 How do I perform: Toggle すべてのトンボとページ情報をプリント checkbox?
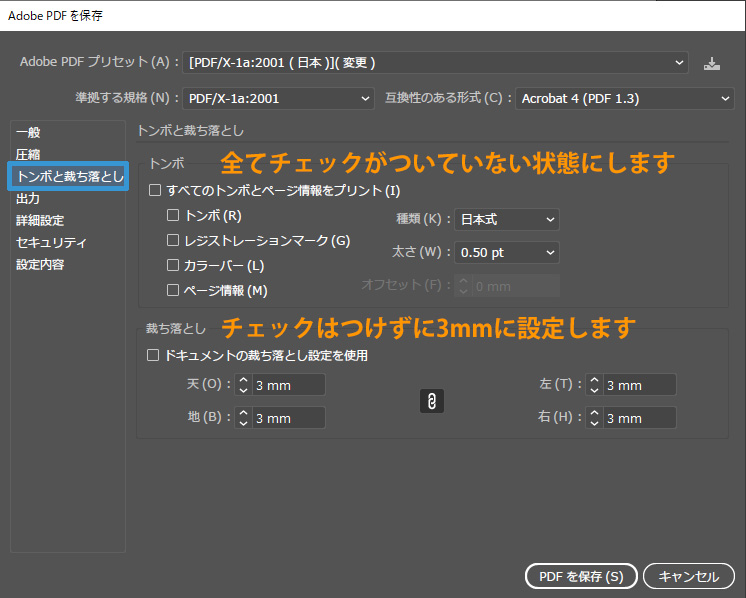(x=155, y=190)
